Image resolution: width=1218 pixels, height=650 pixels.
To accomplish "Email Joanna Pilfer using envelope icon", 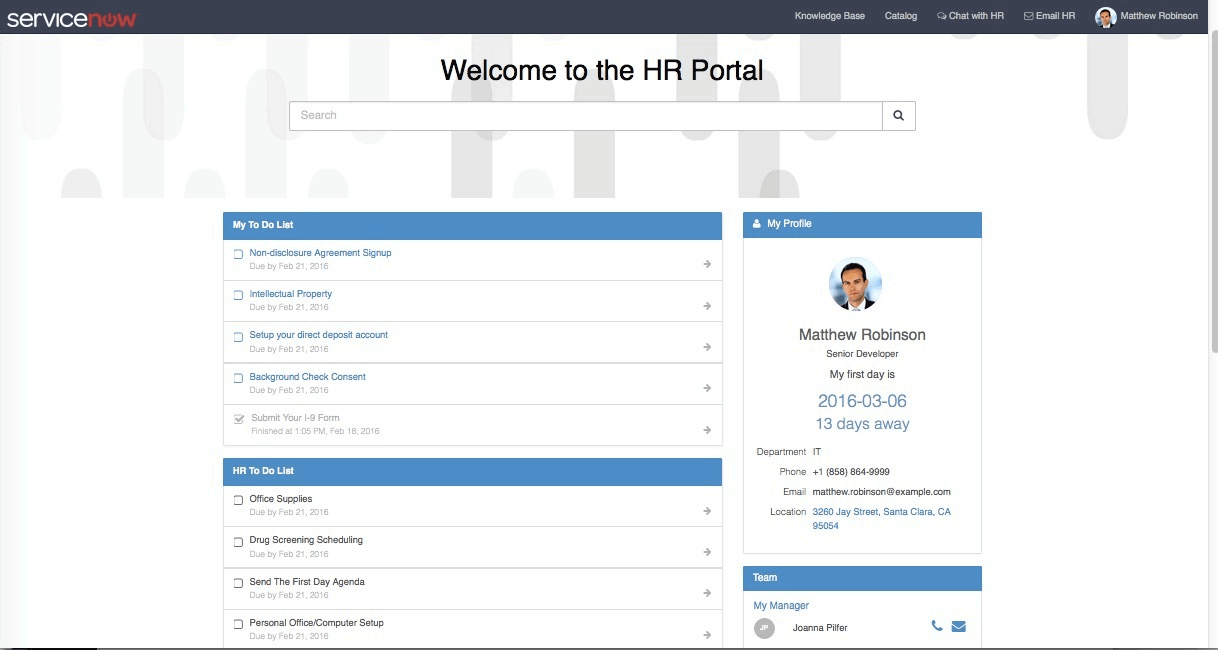I will [x=959, y=627].
